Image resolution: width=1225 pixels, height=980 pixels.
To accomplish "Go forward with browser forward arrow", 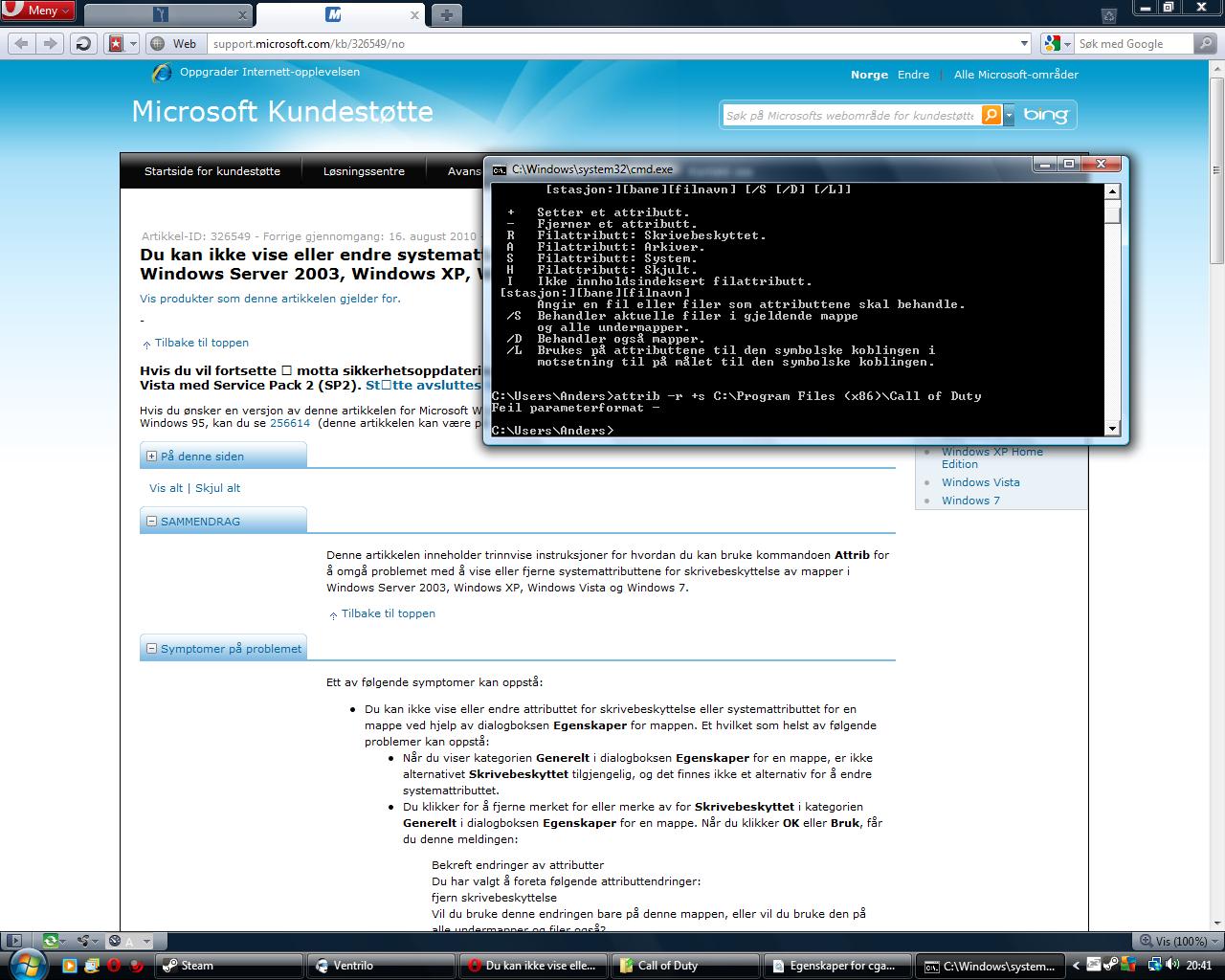I will click(50, 43).
